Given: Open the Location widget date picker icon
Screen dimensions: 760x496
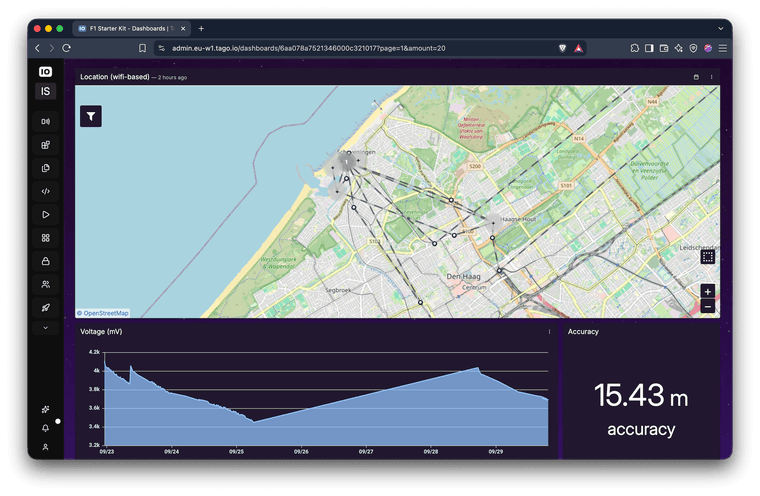Looking at the screenshot, I should [696, 77].
